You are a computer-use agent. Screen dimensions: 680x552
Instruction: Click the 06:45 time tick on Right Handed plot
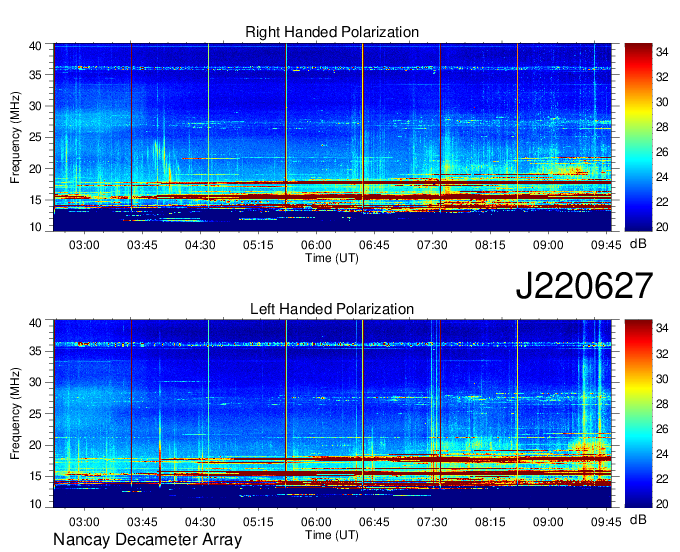pos(374,245)
